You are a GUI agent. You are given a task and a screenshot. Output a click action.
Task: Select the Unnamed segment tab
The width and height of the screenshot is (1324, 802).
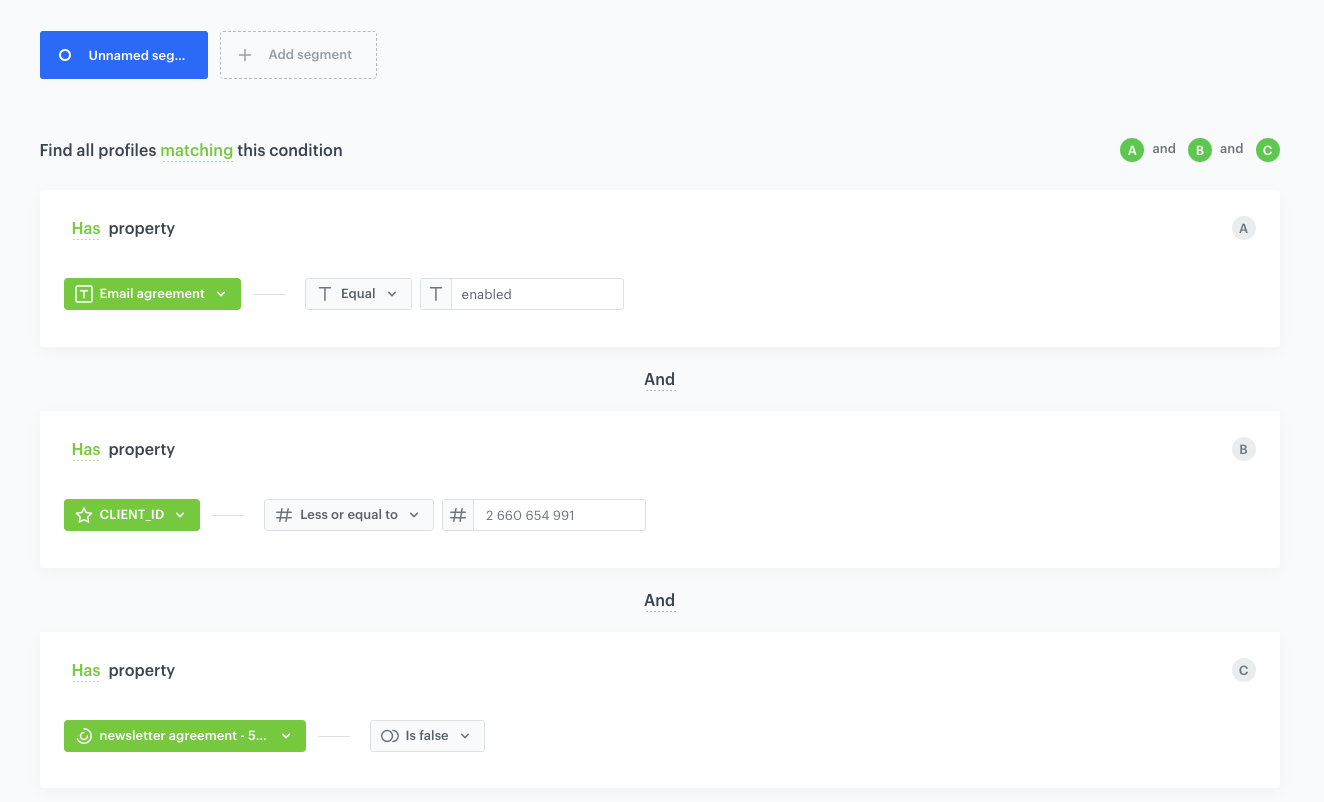123,55
